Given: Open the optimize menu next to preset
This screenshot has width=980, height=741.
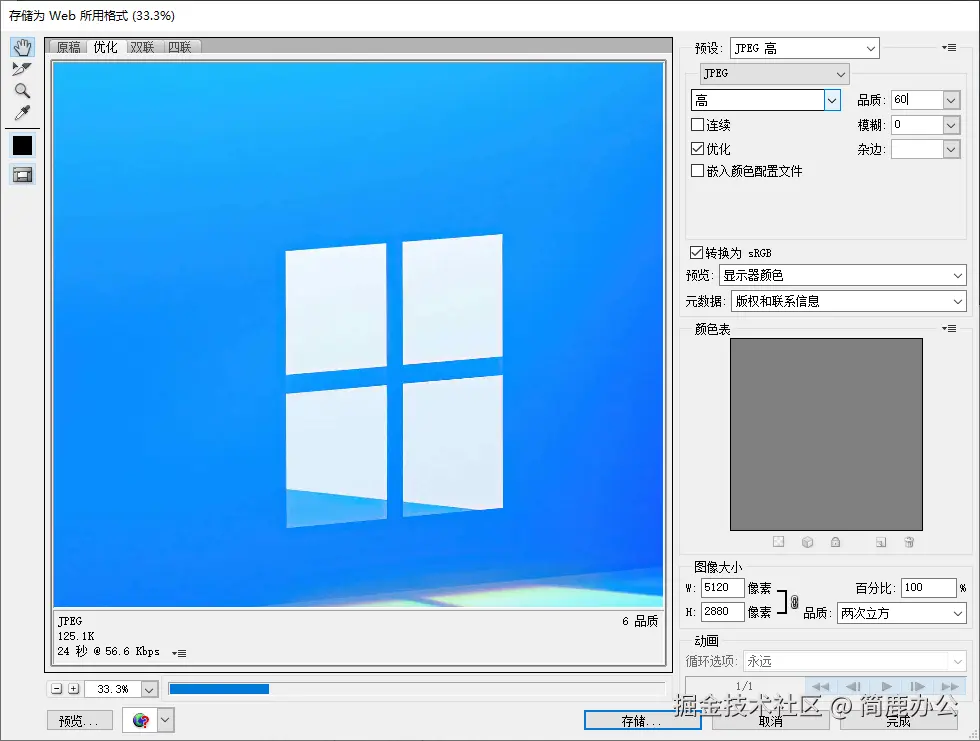Looking at the screenshot, I should 949,47.
